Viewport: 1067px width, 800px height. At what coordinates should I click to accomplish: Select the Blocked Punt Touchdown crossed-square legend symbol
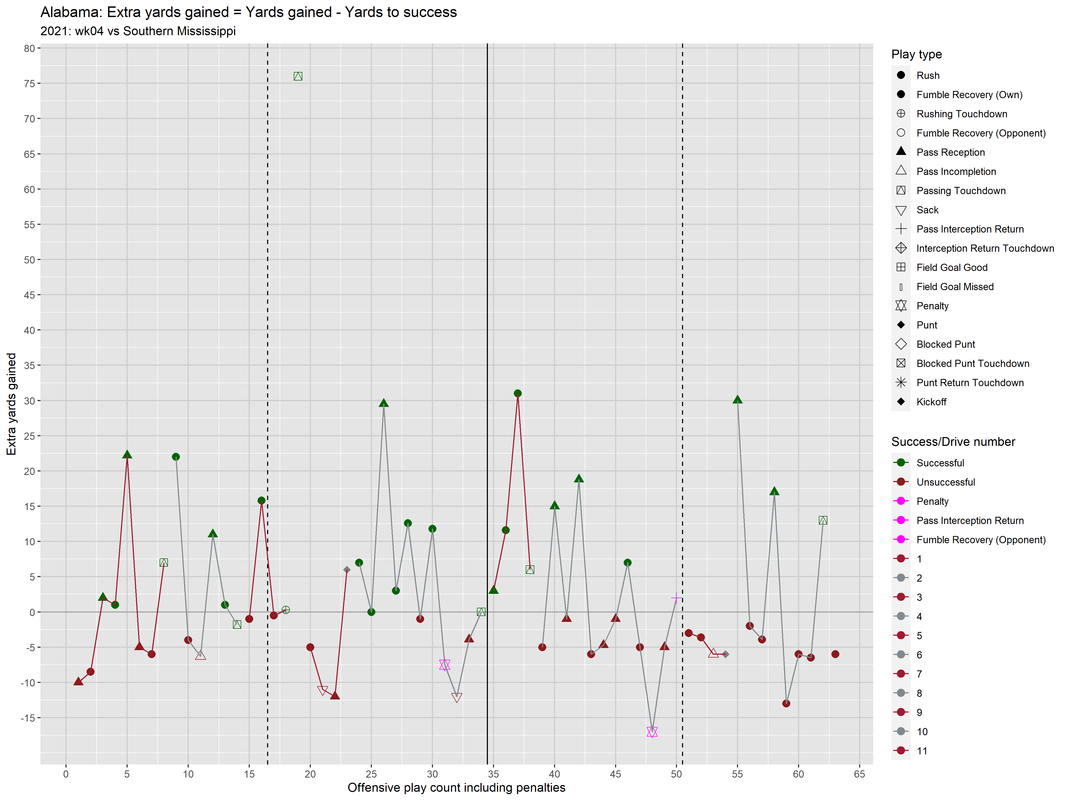point(901,363)
